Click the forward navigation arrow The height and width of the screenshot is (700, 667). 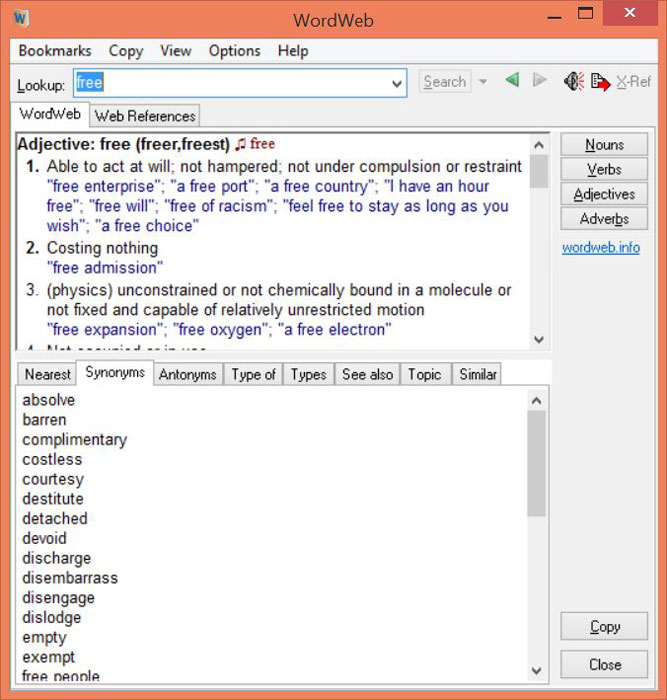click(540, 81)
